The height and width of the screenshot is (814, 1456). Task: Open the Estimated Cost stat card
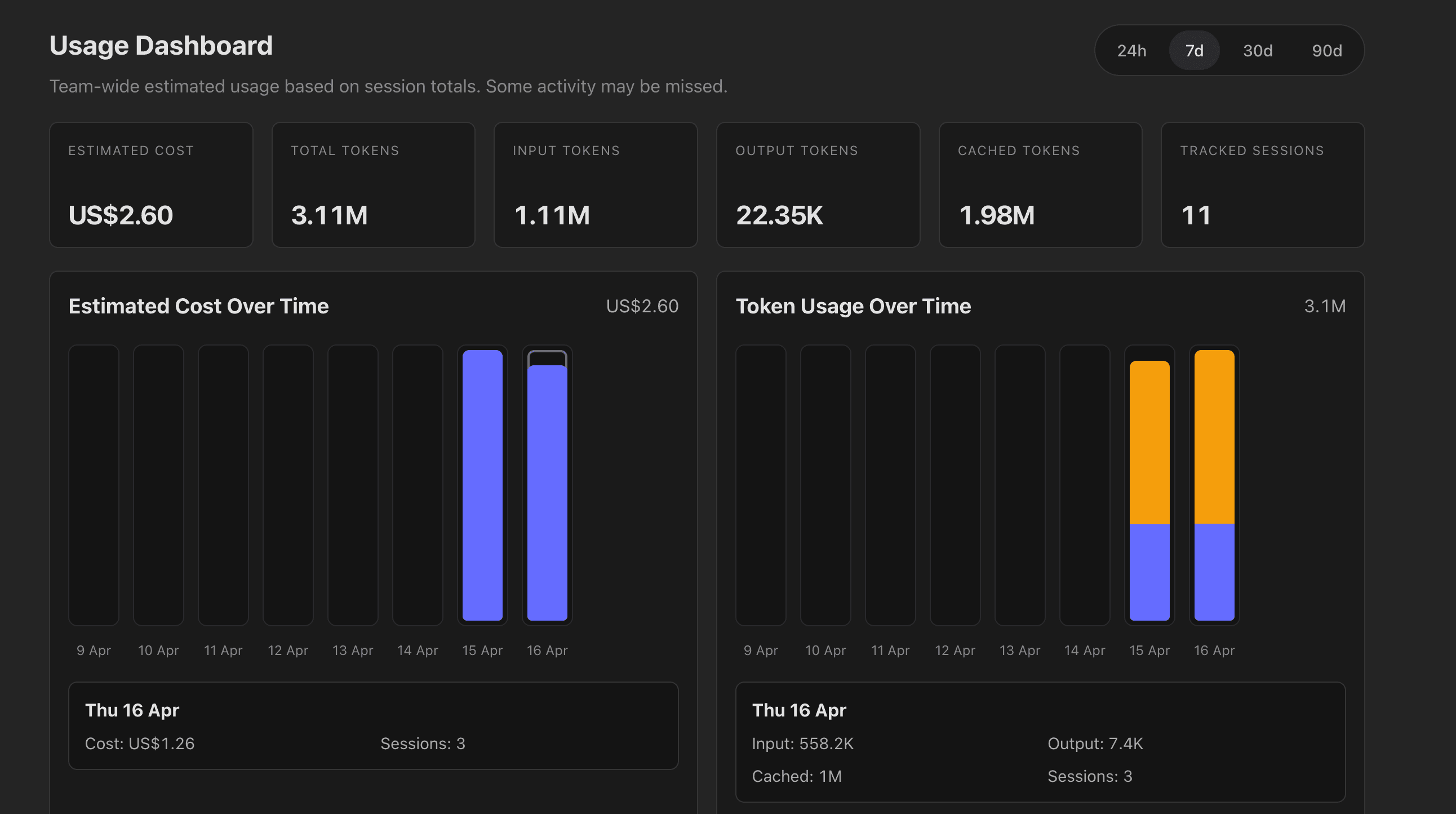click(x=151, y=185)
